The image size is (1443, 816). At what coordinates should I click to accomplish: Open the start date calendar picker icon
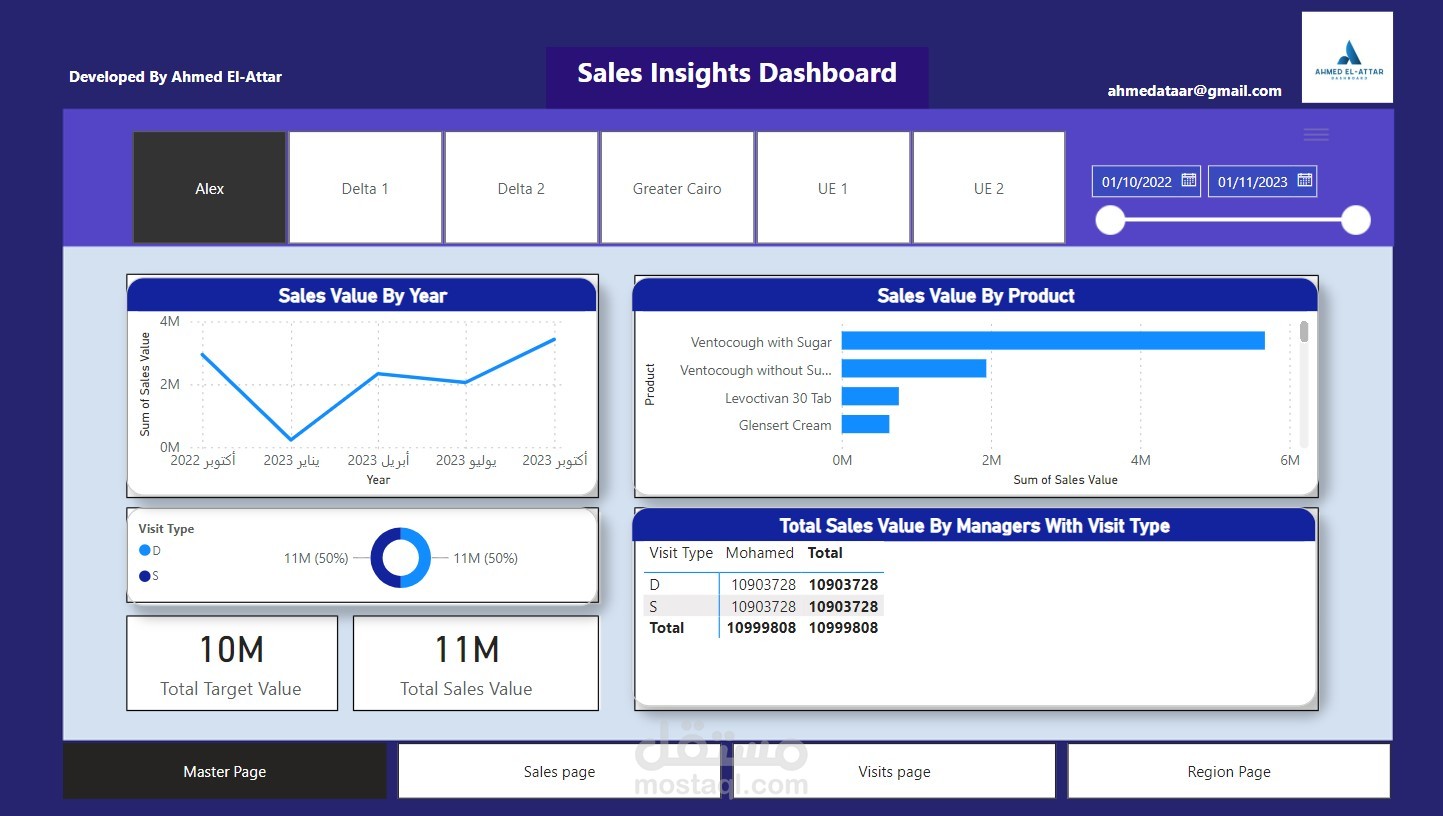1189,181
